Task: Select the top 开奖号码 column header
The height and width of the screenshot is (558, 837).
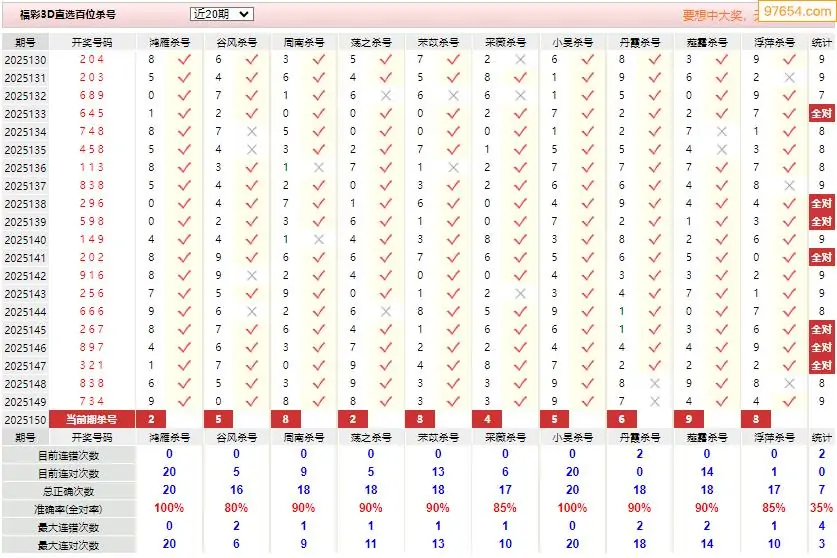Action: pos(92,42)
